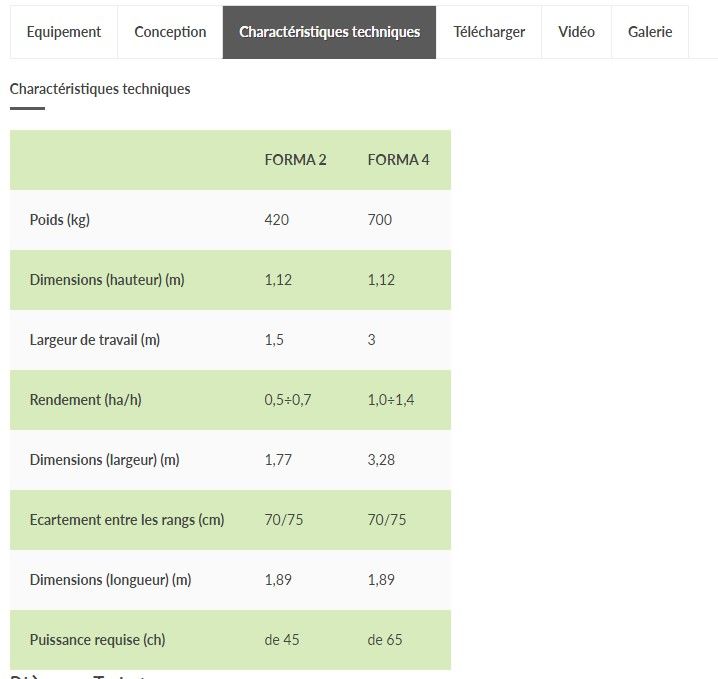Click the FORMA 2 column header
Viewport: 718px width, 679px height.
pos(295,160)
